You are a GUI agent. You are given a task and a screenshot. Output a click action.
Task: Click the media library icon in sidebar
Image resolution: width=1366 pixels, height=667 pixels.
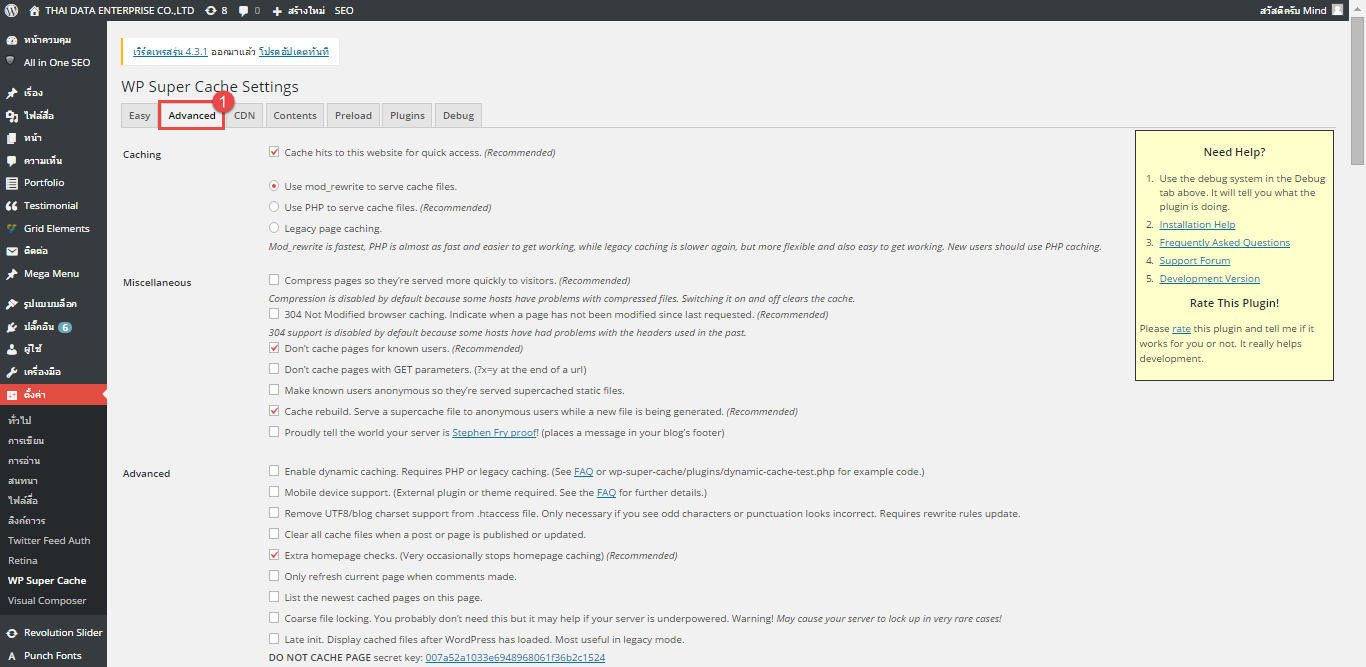[12, 116]
